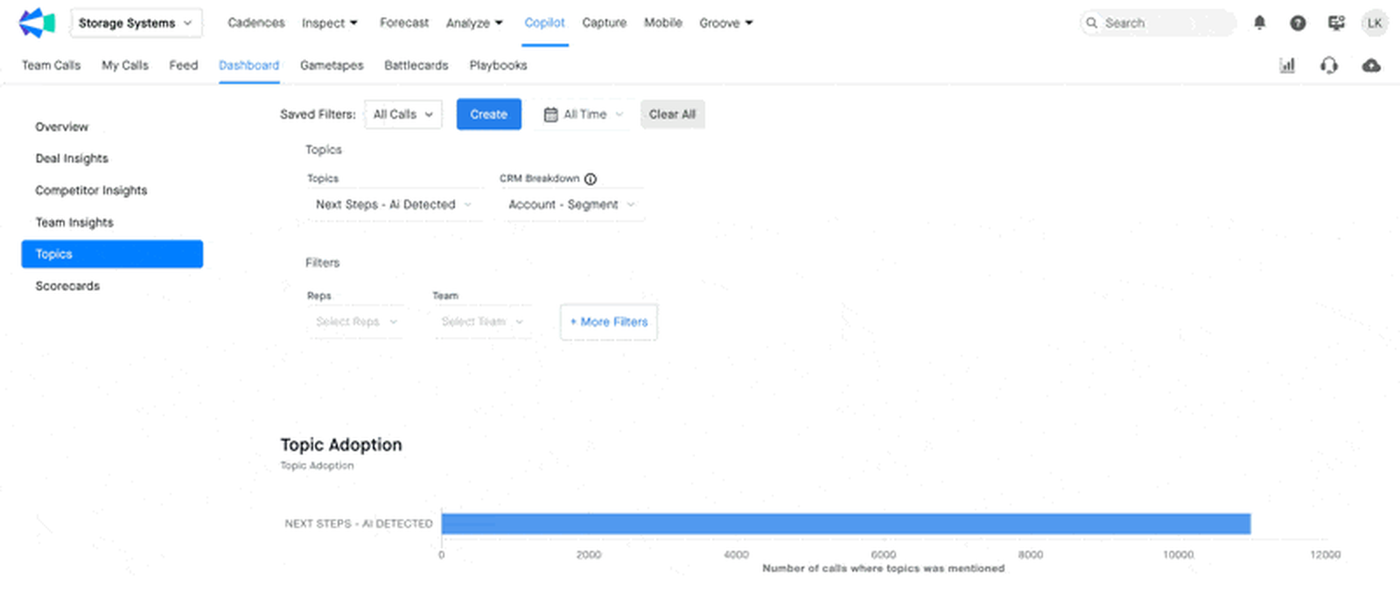
Task: Open the Select Reps dropdown
Action: (356, 322)
